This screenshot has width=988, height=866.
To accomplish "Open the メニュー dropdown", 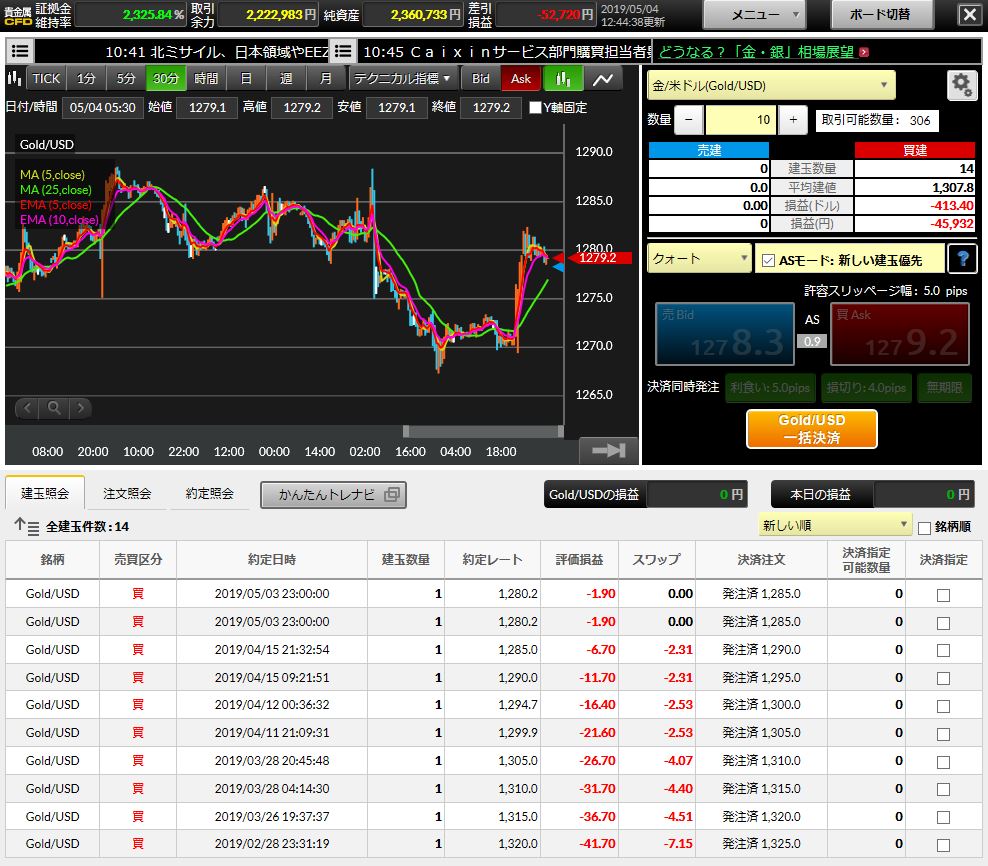I will (x=755, y=14).
